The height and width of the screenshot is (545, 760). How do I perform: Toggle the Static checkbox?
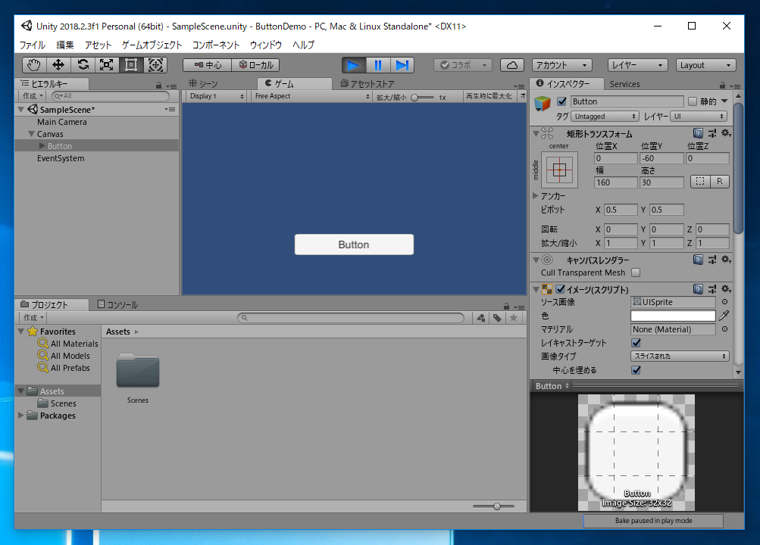[x=693, y=101]
